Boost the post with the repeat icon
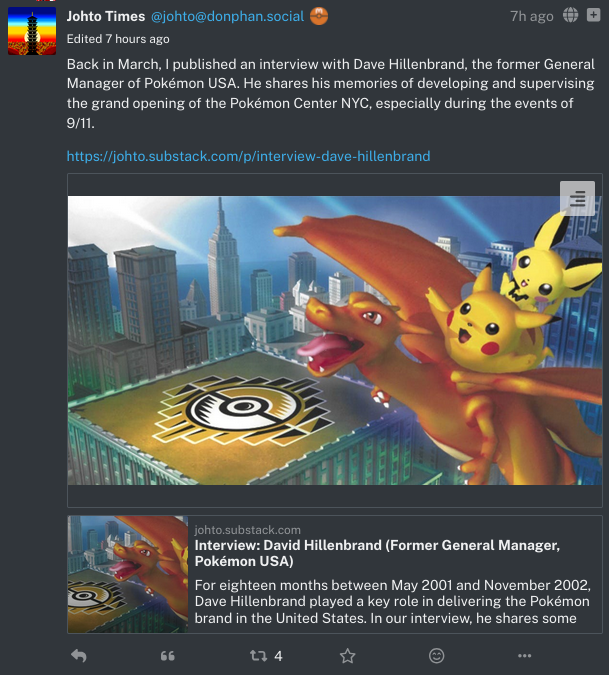Screen dimensions: 609x675 coord(258,656)
